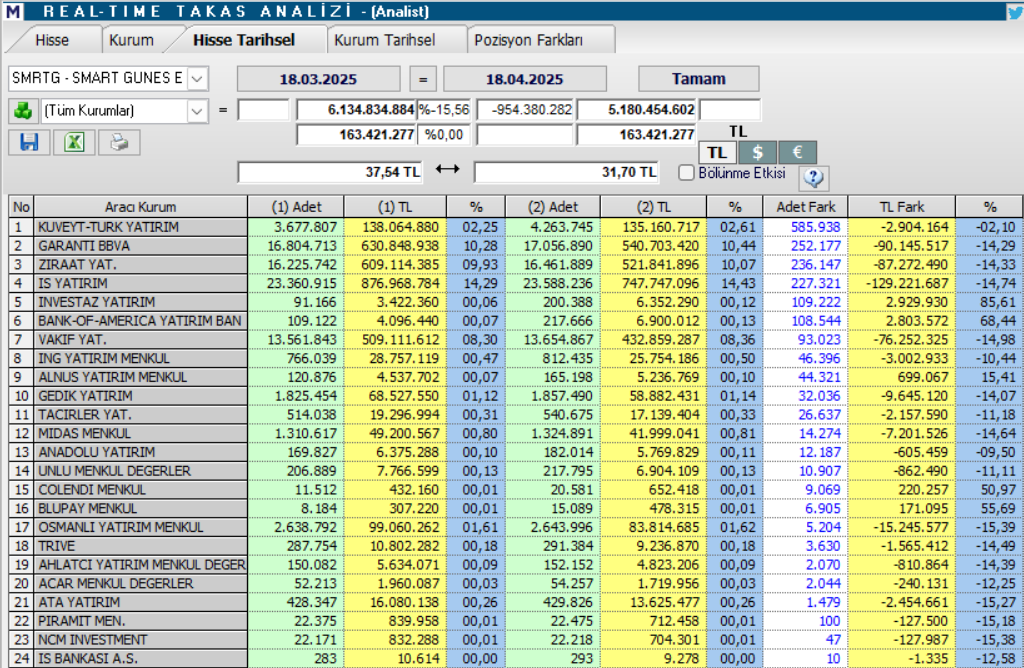Open the Pozisyon Farkları tab

[528, 40]
